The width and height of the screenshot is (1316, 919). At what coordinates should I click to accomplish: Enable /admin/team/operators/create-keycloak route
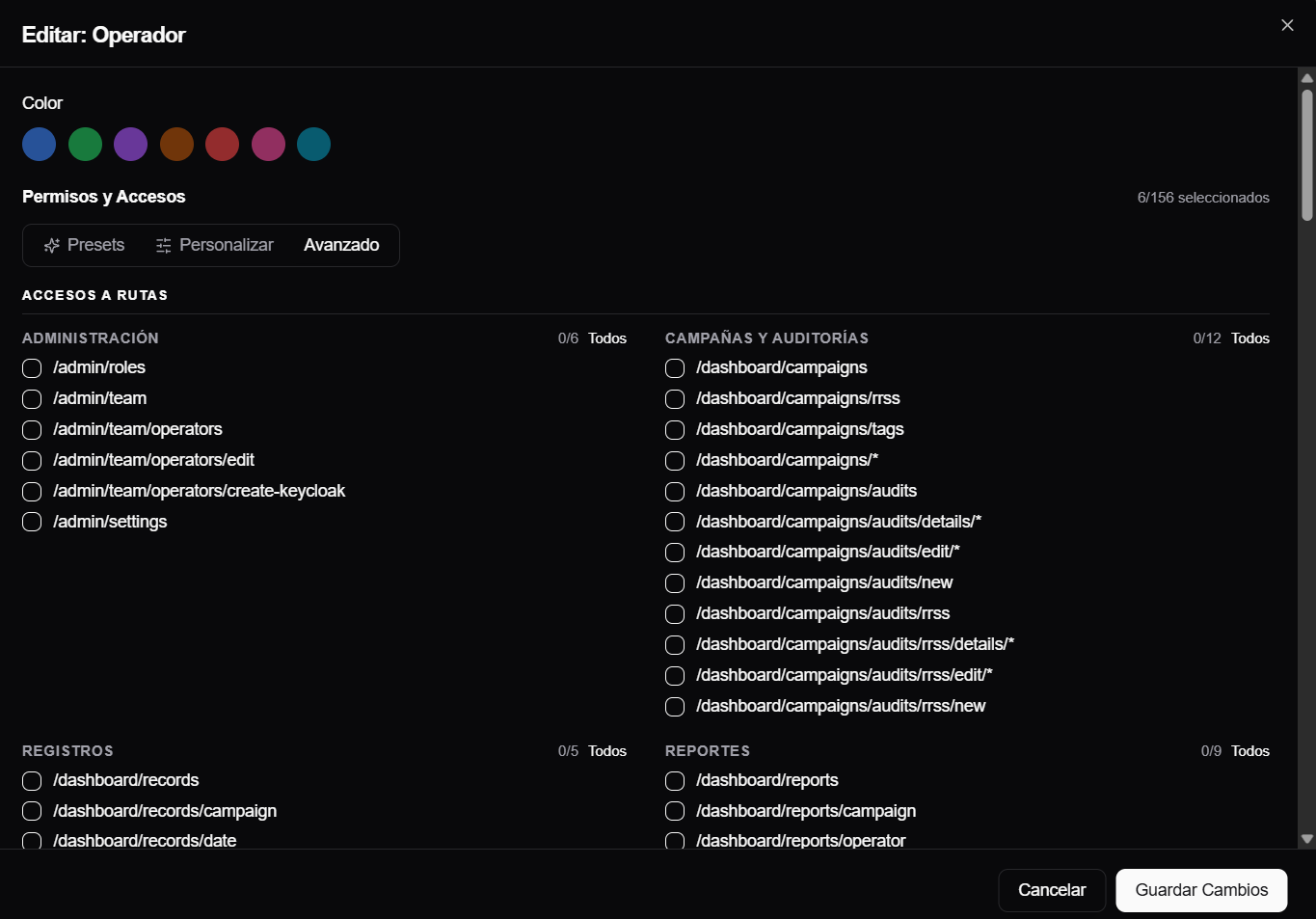click(x=32, y=492)
